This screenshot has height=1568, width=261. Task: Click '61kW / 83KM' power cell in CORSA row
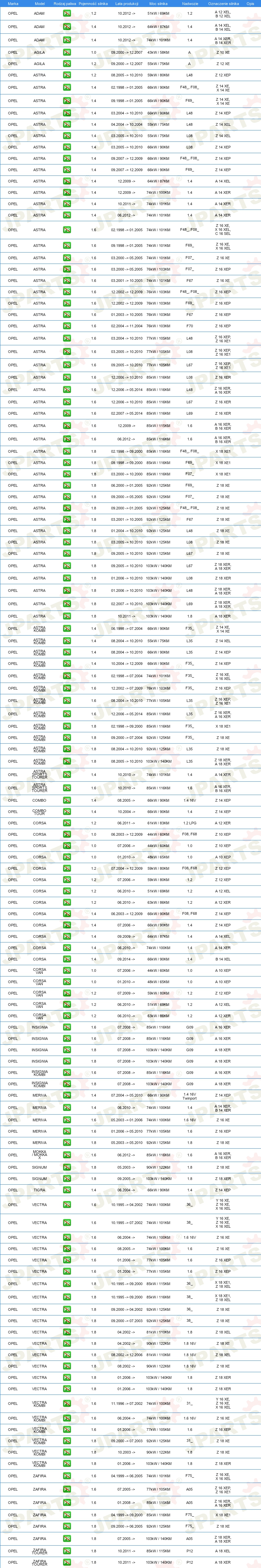(158, 823)
